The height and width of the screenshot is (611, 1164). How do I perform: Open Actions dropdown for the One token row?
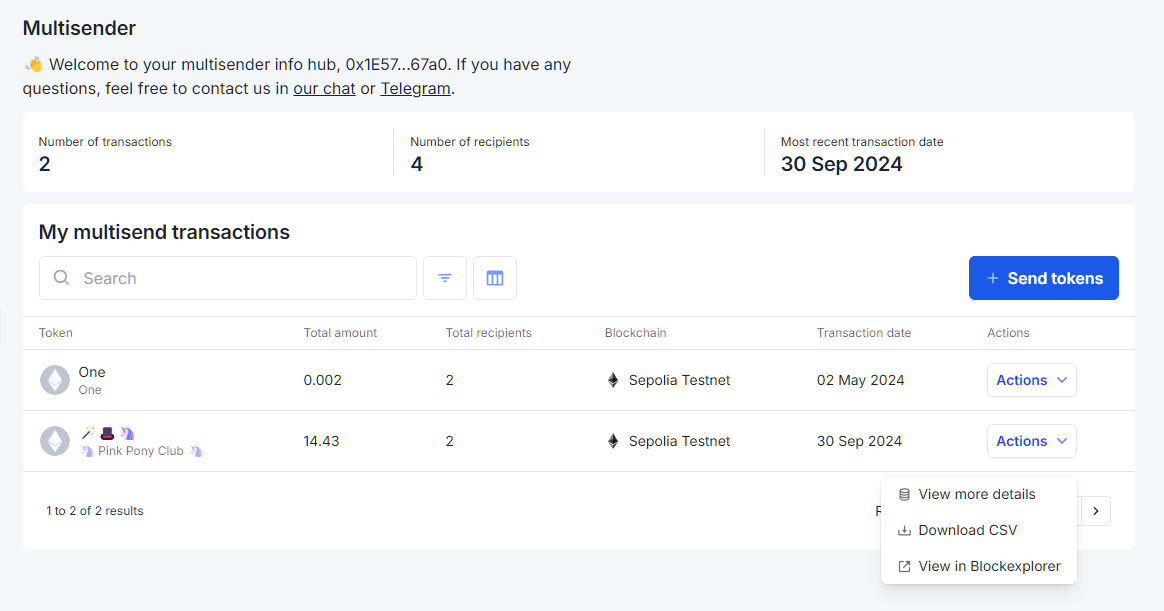point(1031,380)
